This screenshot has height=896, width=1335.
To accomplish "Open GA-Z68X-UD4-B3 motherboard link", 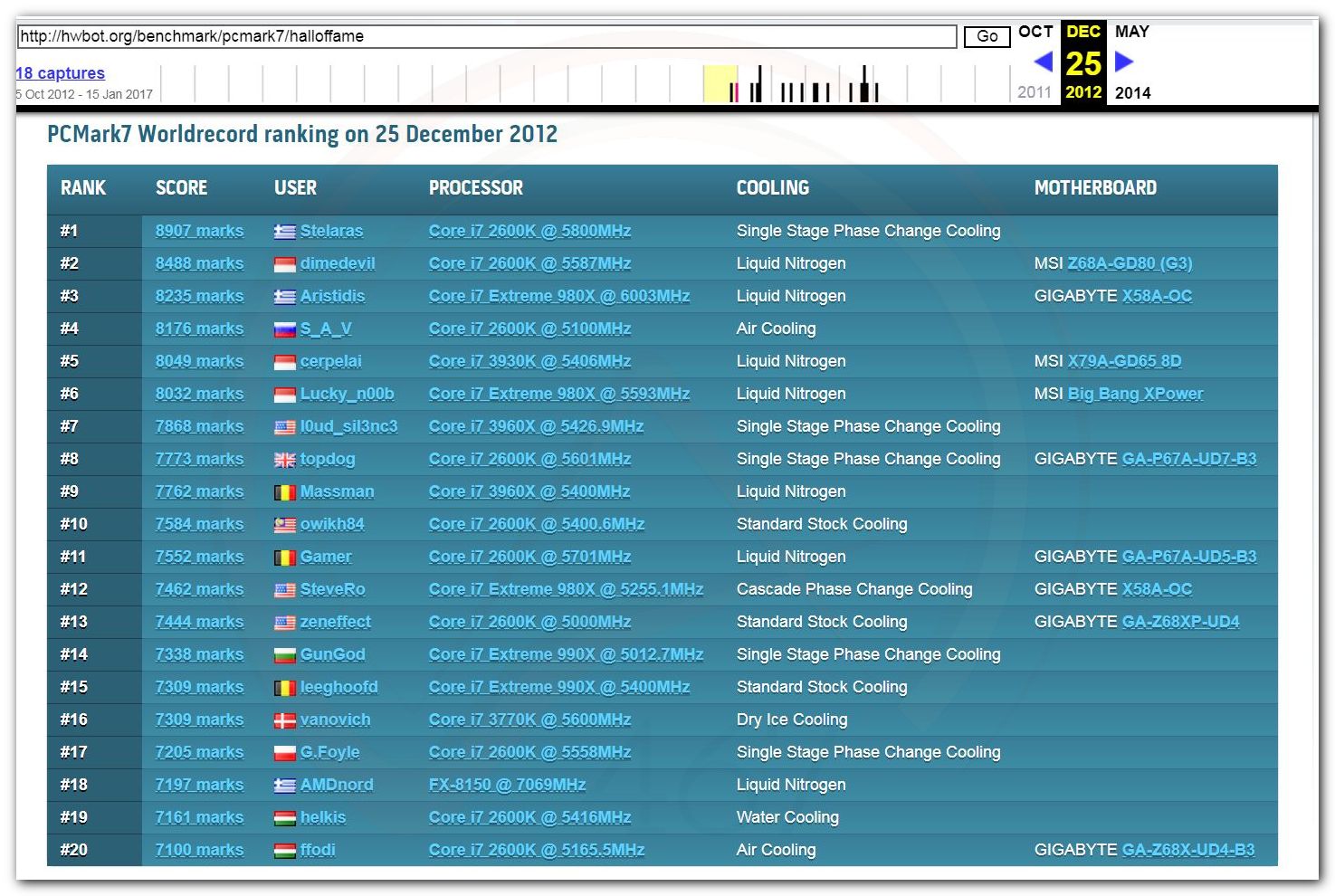I will click(x=1188, y=850).
